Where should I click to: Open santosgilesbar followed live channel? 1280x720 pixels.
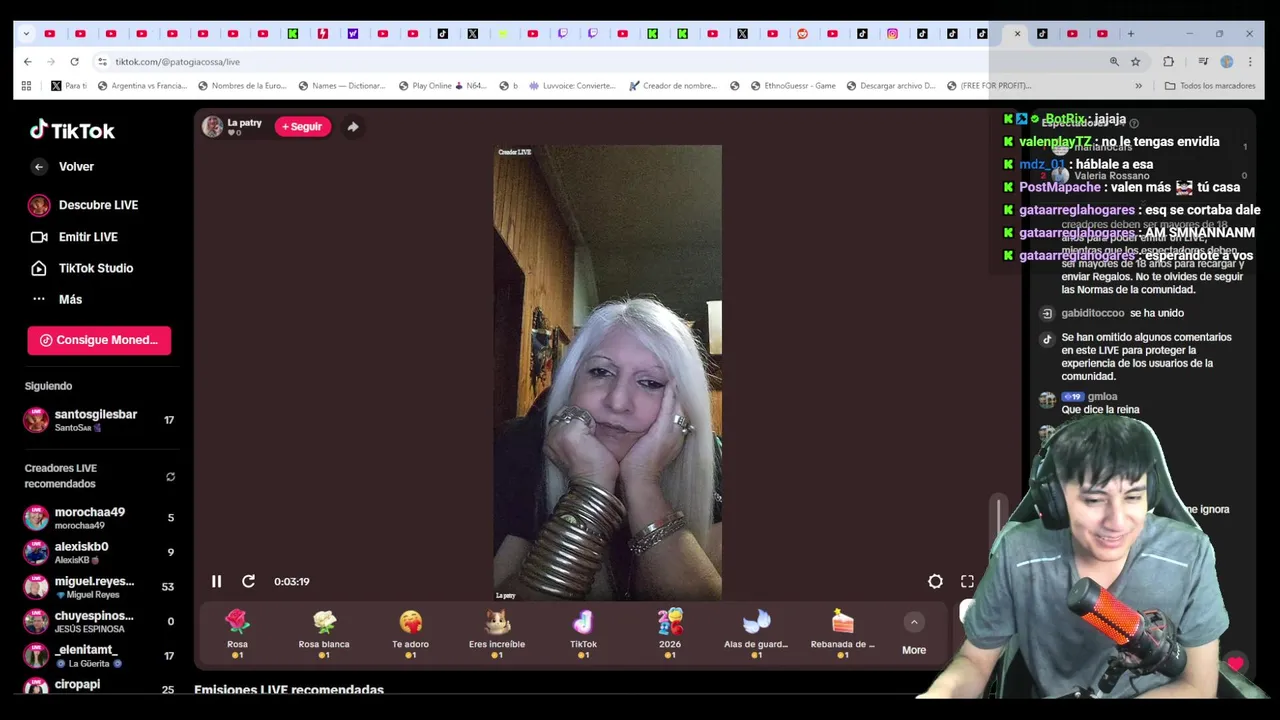98,420
